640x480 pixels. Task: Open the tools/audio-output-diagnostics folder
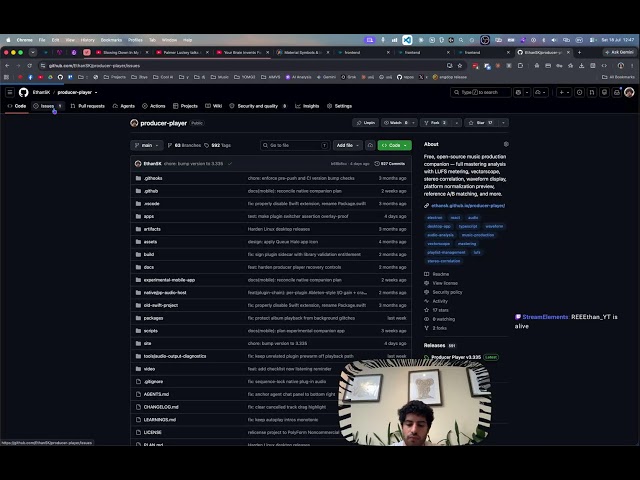(175, 356)
